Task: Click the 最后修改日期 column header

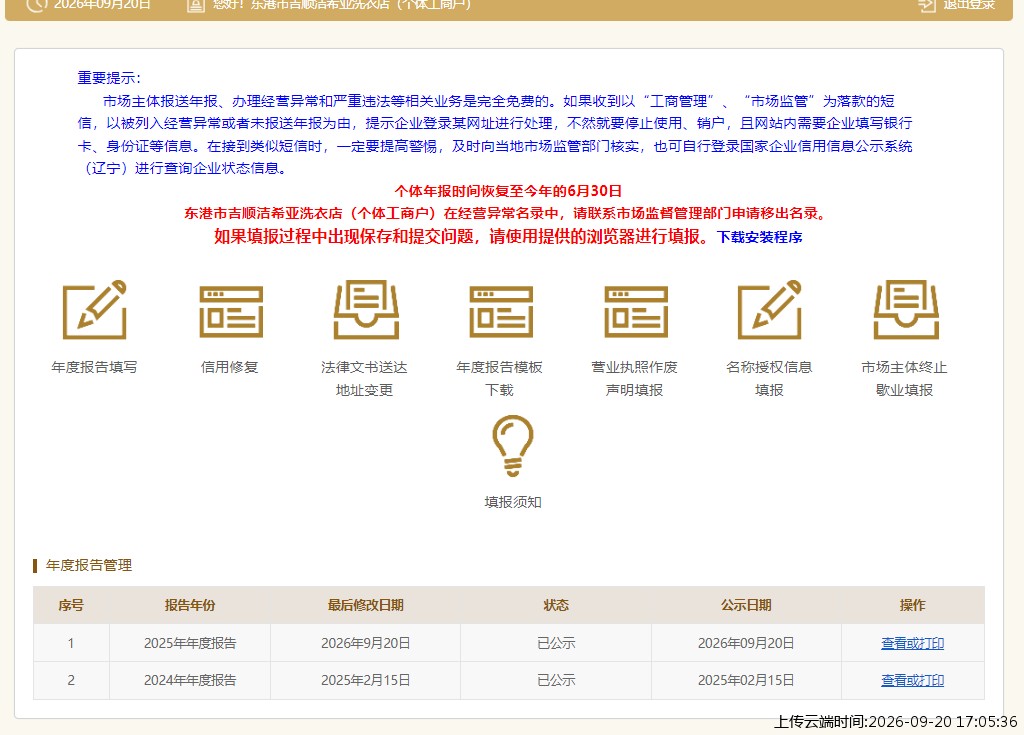Action: [366, 606]
